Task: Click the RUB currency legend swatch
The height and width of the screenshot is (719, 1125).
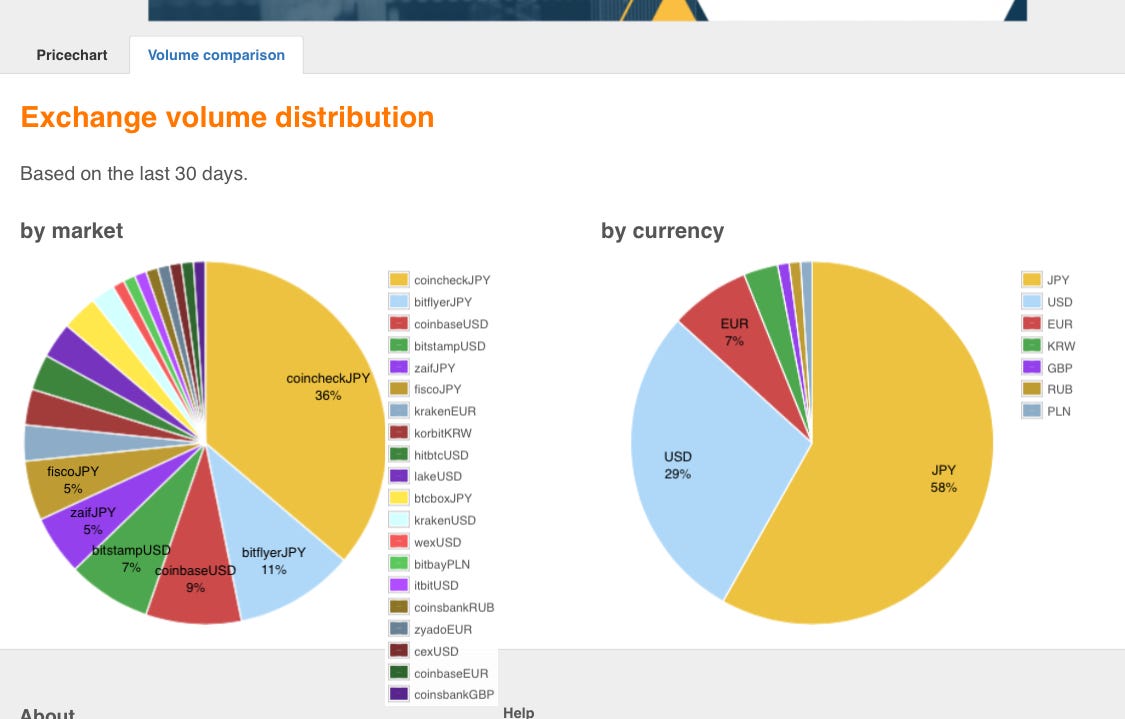Action: point(1032,388)
